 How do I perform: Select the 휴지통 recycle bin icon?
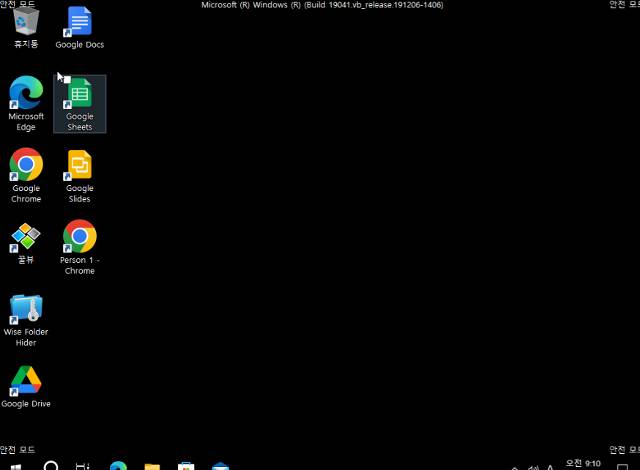coord(26,27)
